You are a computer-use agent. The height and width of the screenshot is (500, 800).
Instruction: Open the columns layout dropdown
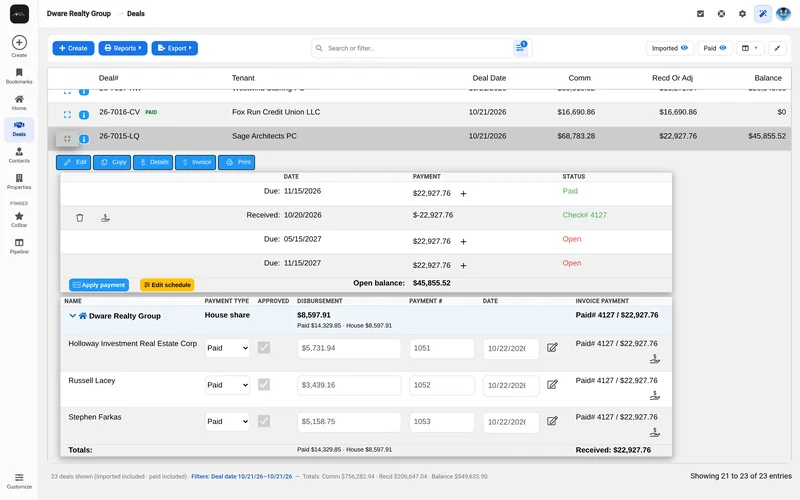(750, 48)
